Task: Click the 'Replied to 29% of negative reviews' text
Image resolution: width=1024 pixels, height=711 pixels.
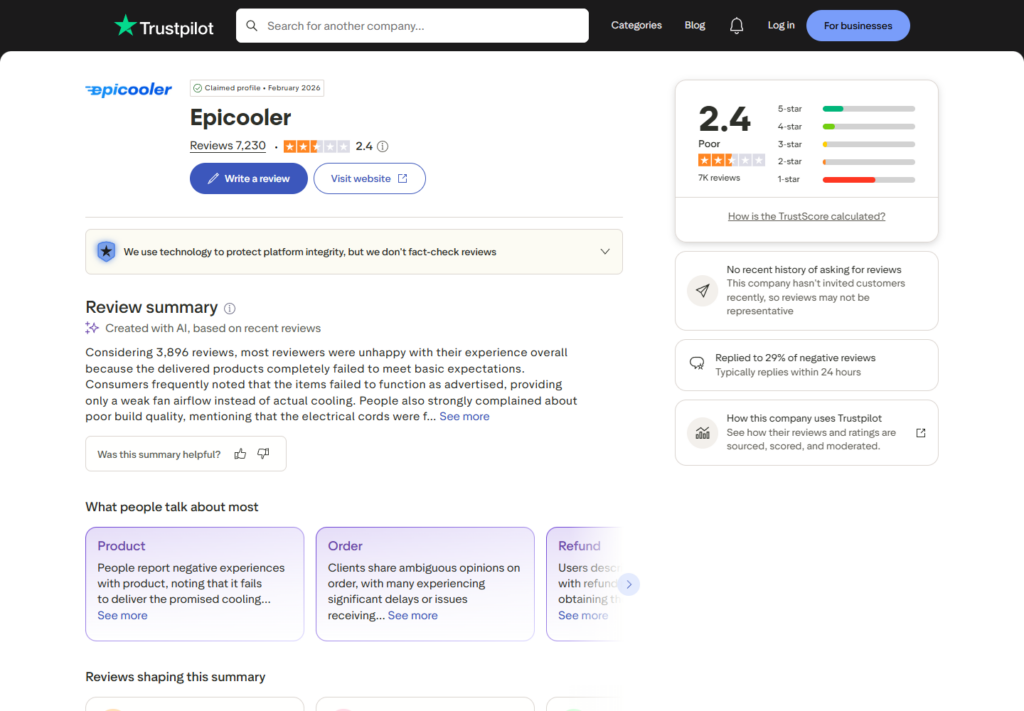Action: pyautogui.click(x=795, y=358)
